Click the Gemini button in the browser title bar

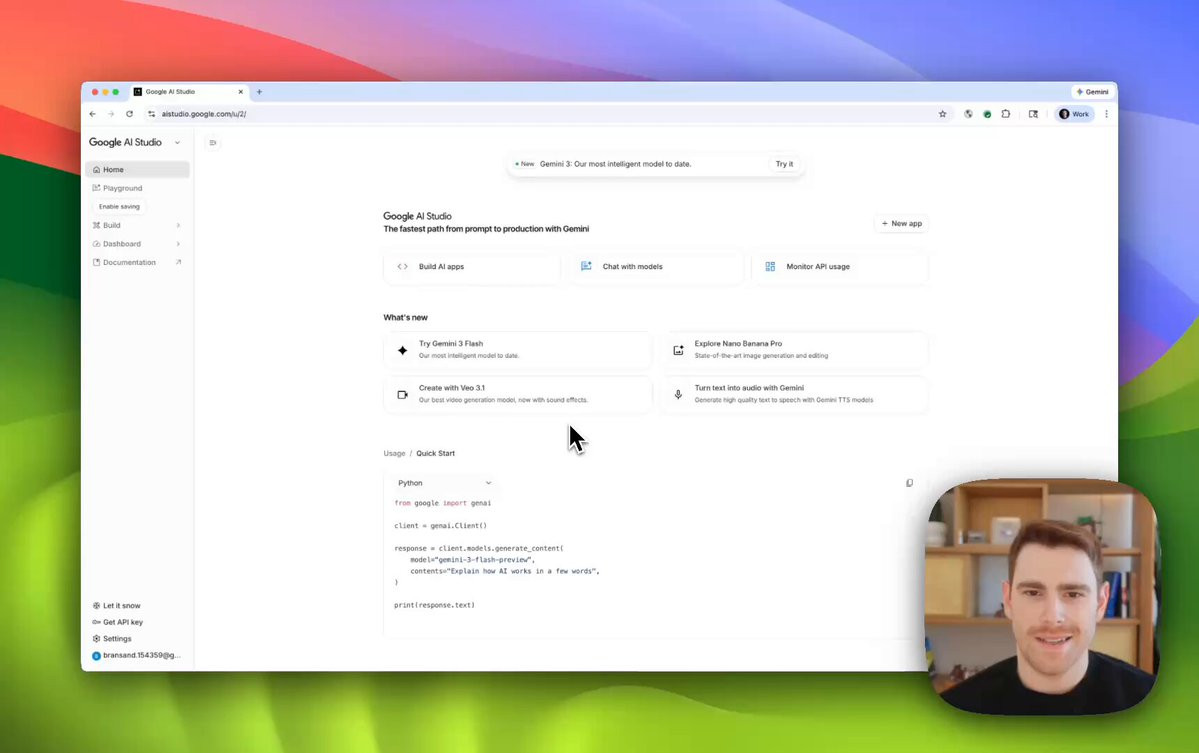[1092, 92]
